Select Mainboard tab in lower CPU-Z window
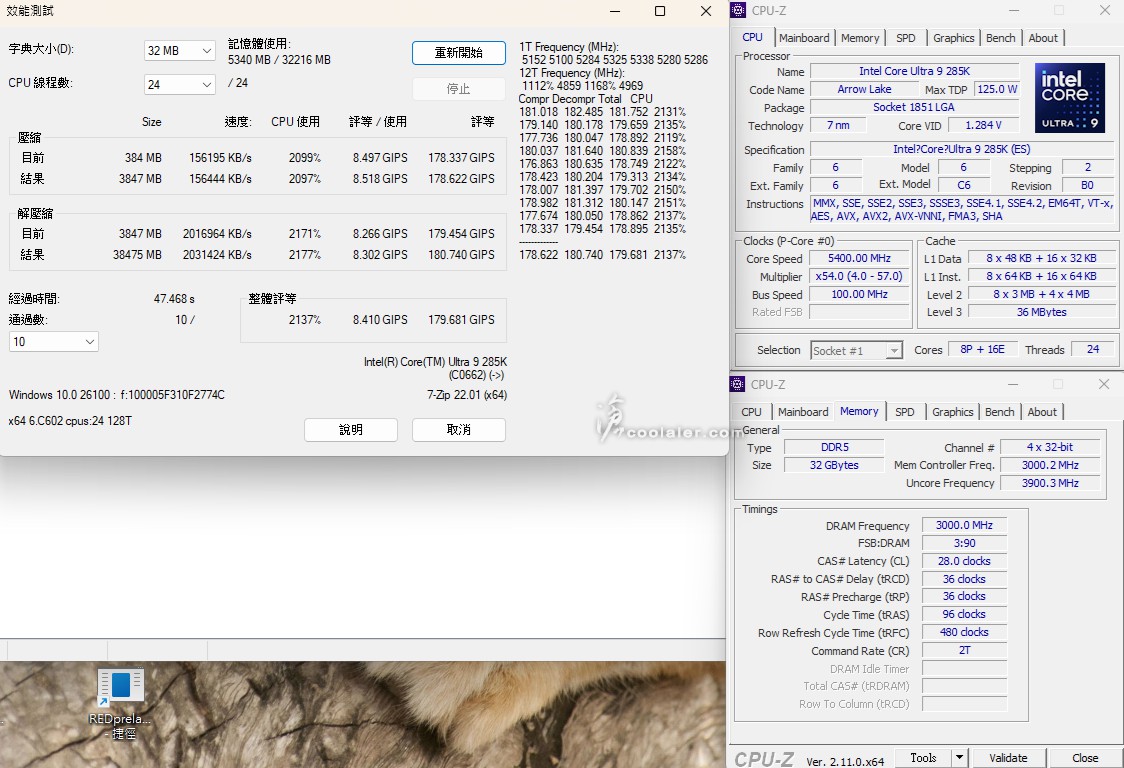 point(803,412)
